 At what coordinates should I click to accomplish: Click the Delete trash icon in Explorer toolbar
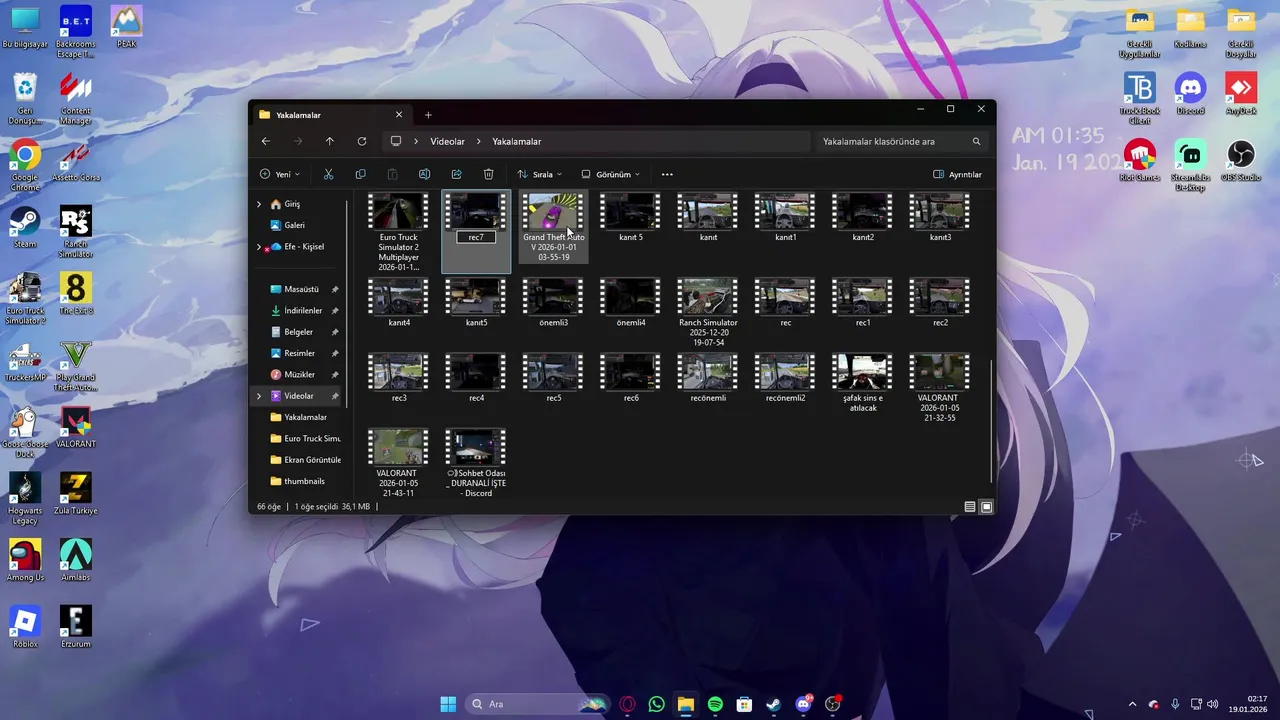point(488,174)
